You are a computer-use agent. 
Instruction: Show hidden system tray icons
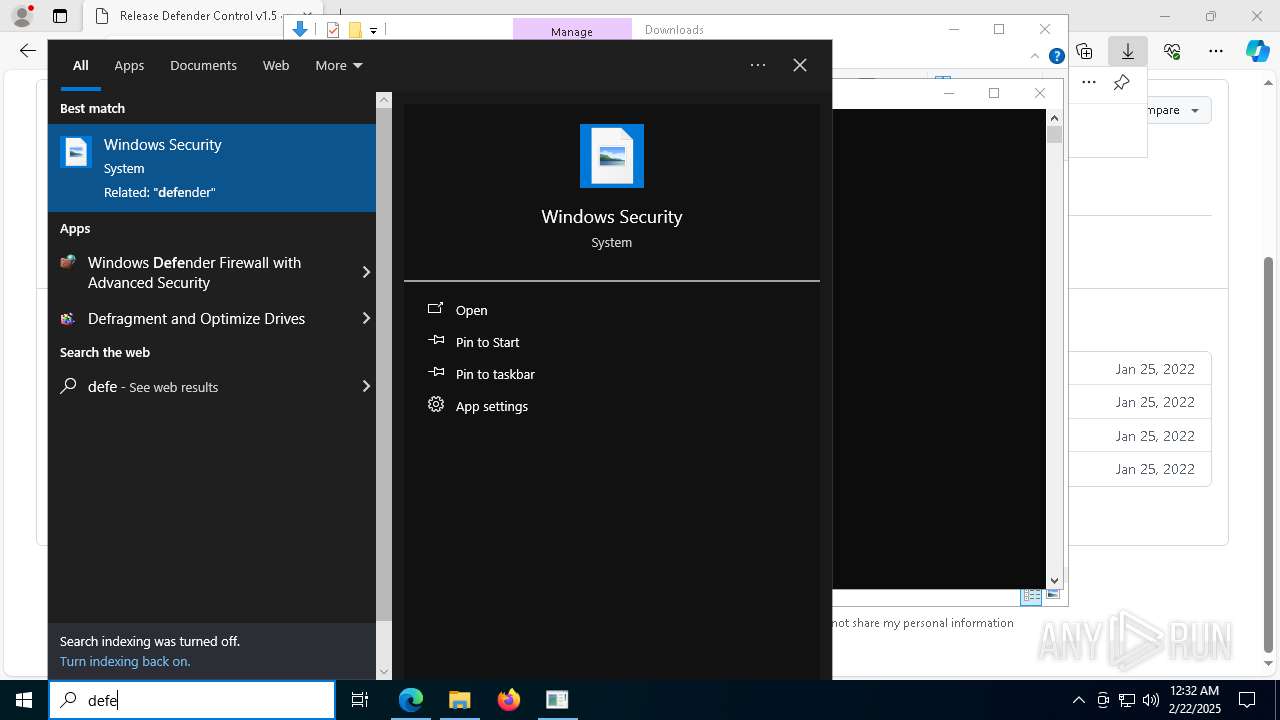[x=1078, y=700]
